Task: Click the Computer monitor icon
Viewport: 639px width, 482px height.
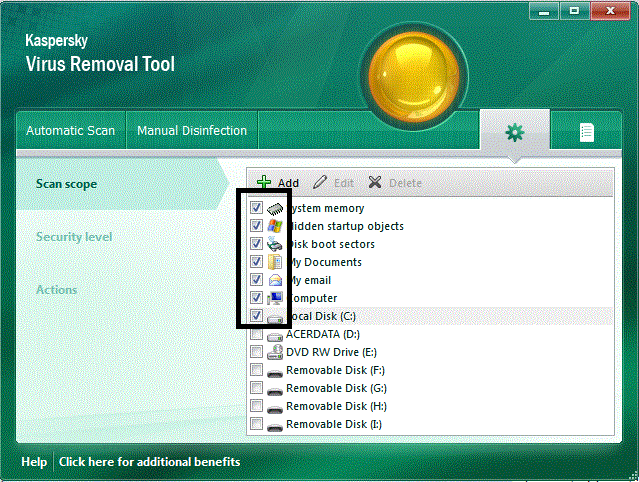Action: (x=275, y=298)
